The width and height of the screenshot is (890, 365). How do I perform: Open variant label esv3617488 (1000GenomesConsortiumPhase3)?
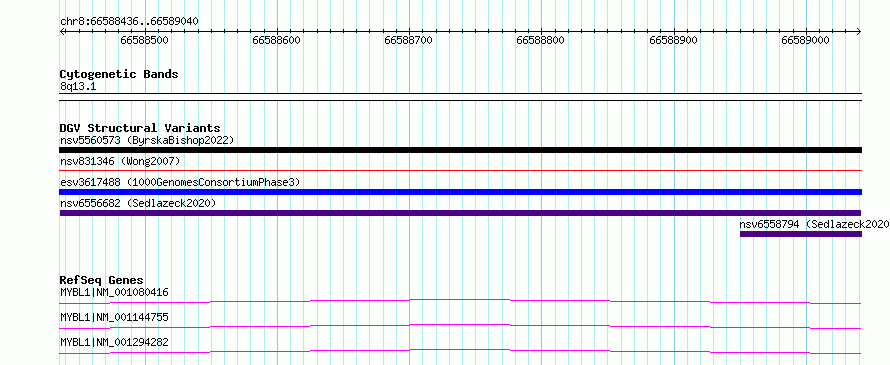(x=180, y=182)
